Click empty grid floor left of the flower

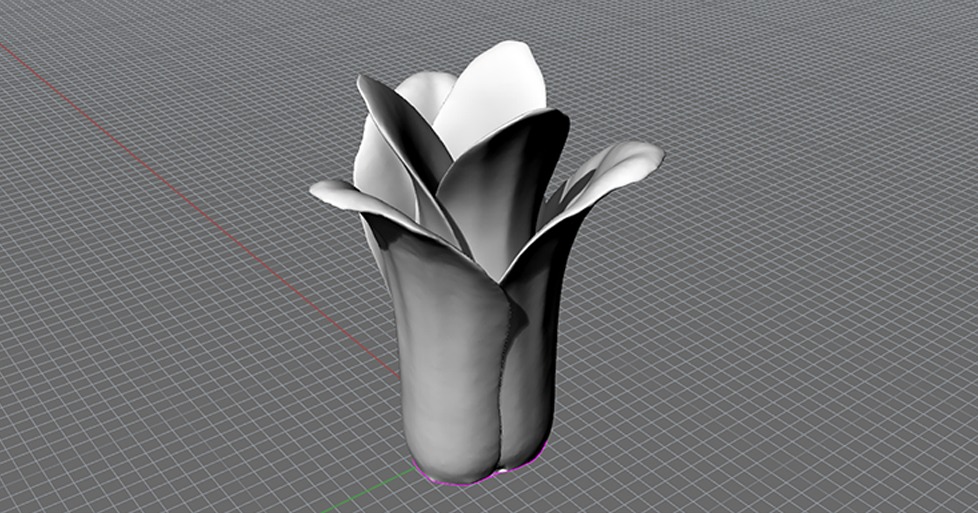coord(150,350)
